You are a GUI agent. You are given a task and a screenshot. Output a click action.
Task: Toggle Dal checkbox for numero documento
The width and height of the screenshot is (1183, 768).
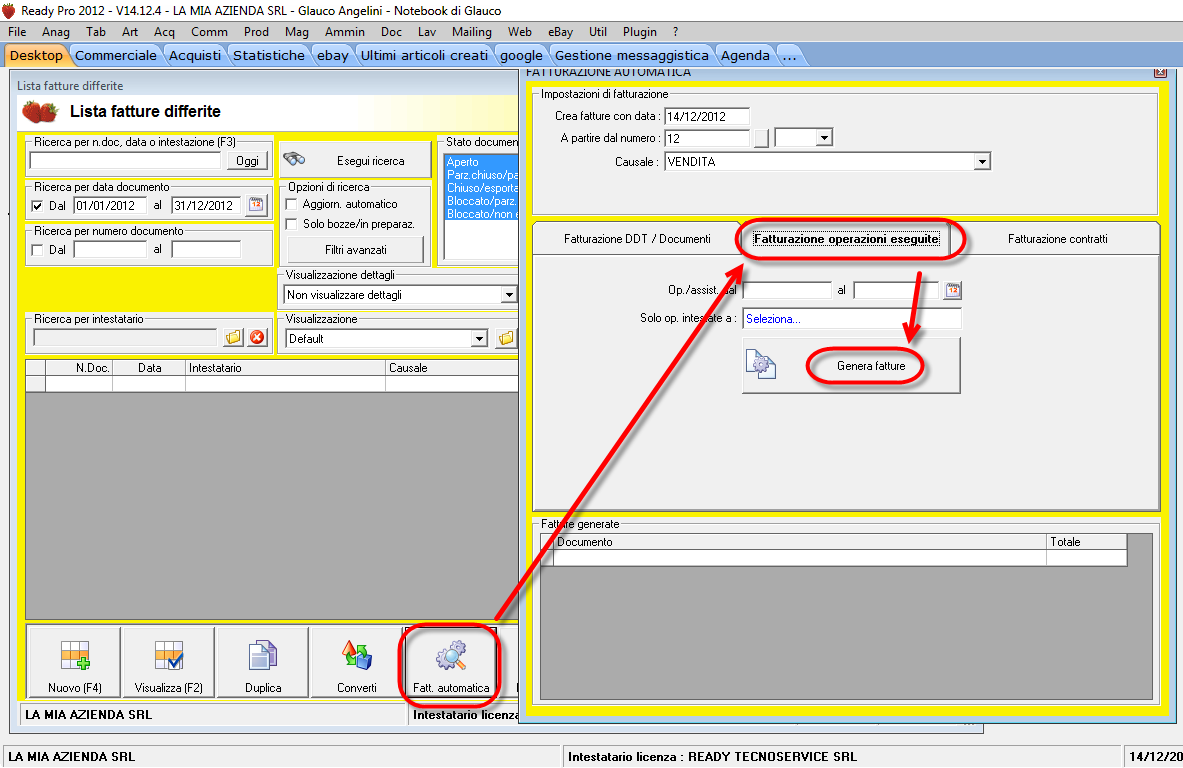37,250
